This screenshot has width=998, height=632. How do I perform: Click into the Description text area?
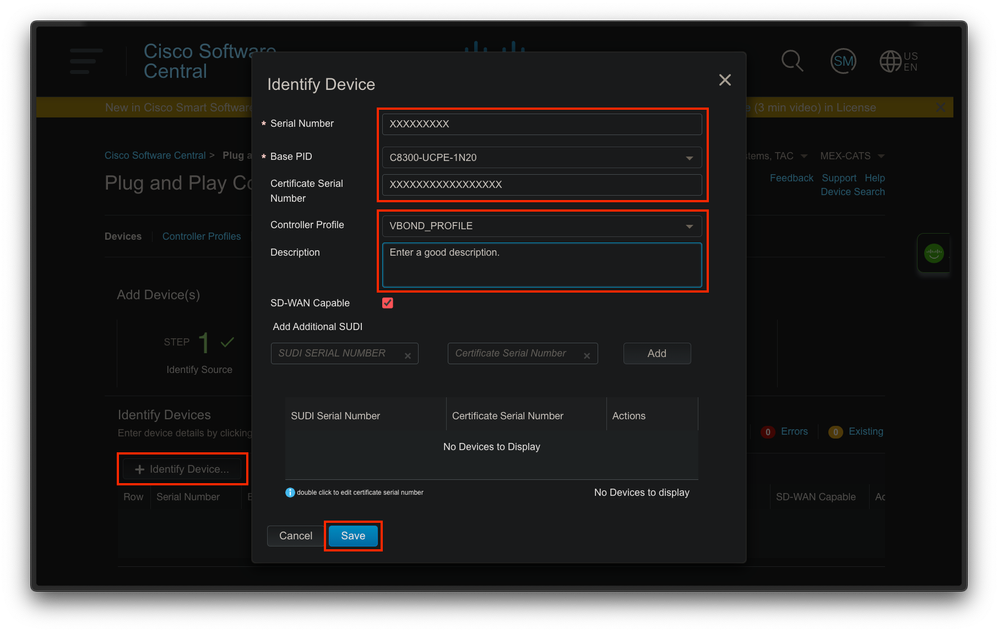(x=542, y=265)
